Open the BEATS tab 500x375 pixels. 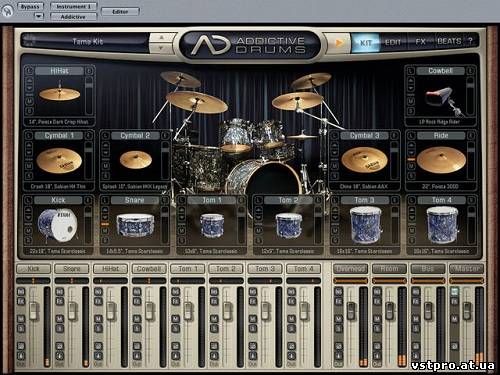click(449, 42)
